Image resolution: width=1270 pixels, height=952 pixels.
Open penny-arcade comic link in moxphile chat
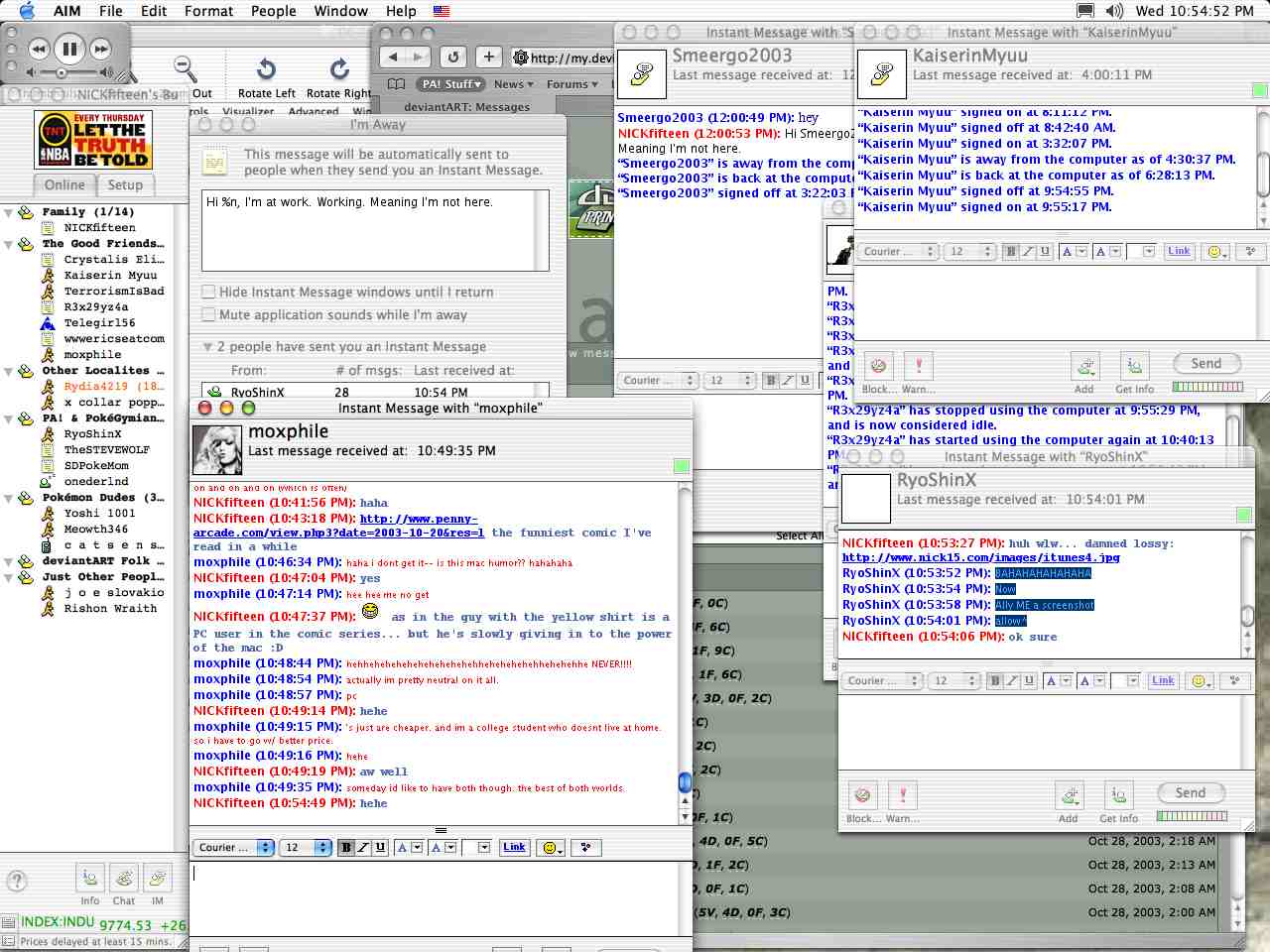point(339,526)
